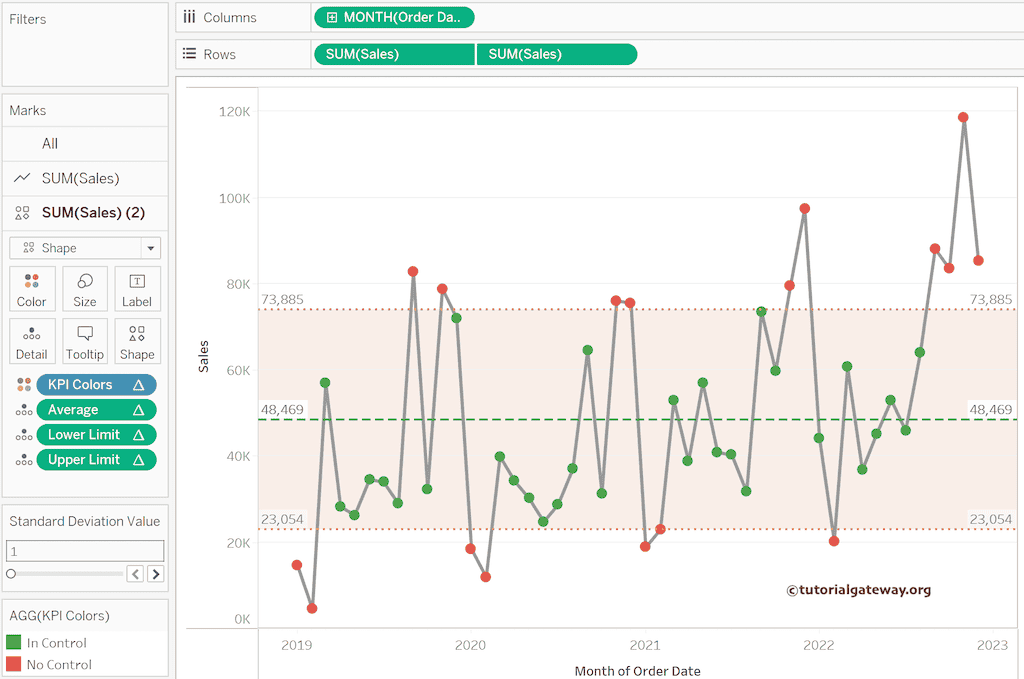The width and height of the screenshot is (1024, 679).
Task: Open the Label marks card
Action: (137, 289)
